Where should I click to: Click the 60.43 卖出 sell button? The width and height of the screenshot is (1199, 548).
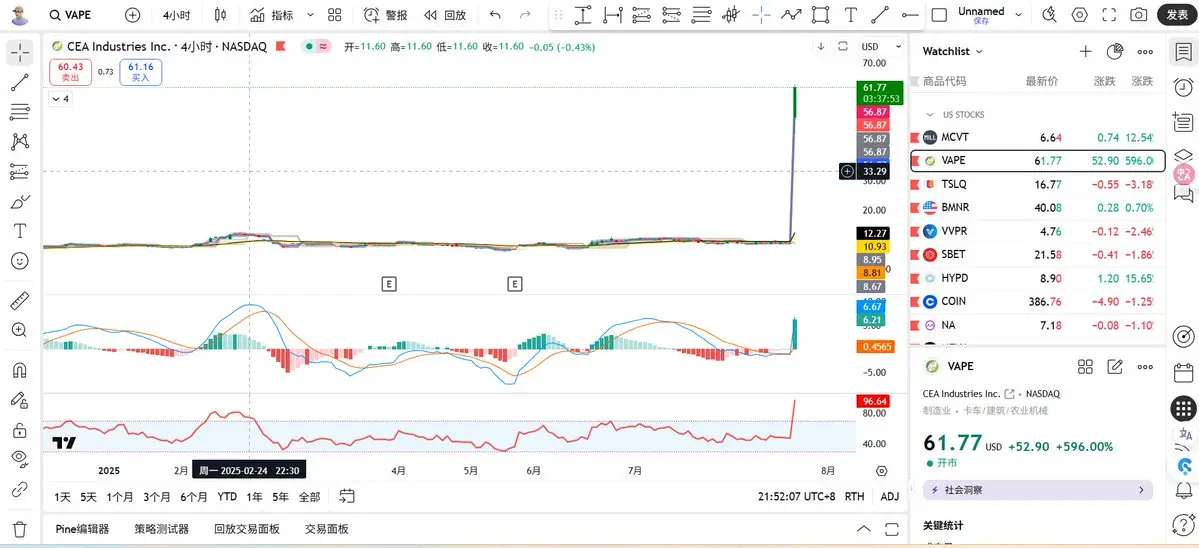pyautogui.click(x=70, y=72)
